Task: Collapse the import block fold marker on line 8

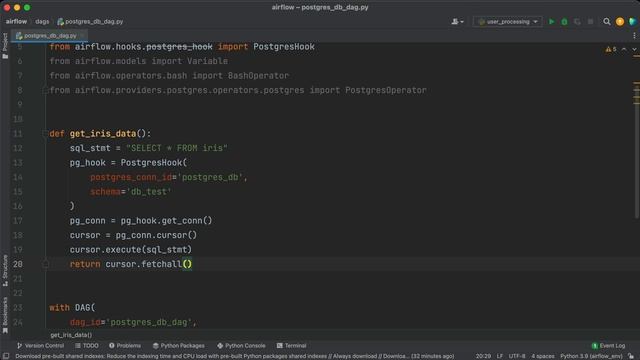Action: (45, 90)
